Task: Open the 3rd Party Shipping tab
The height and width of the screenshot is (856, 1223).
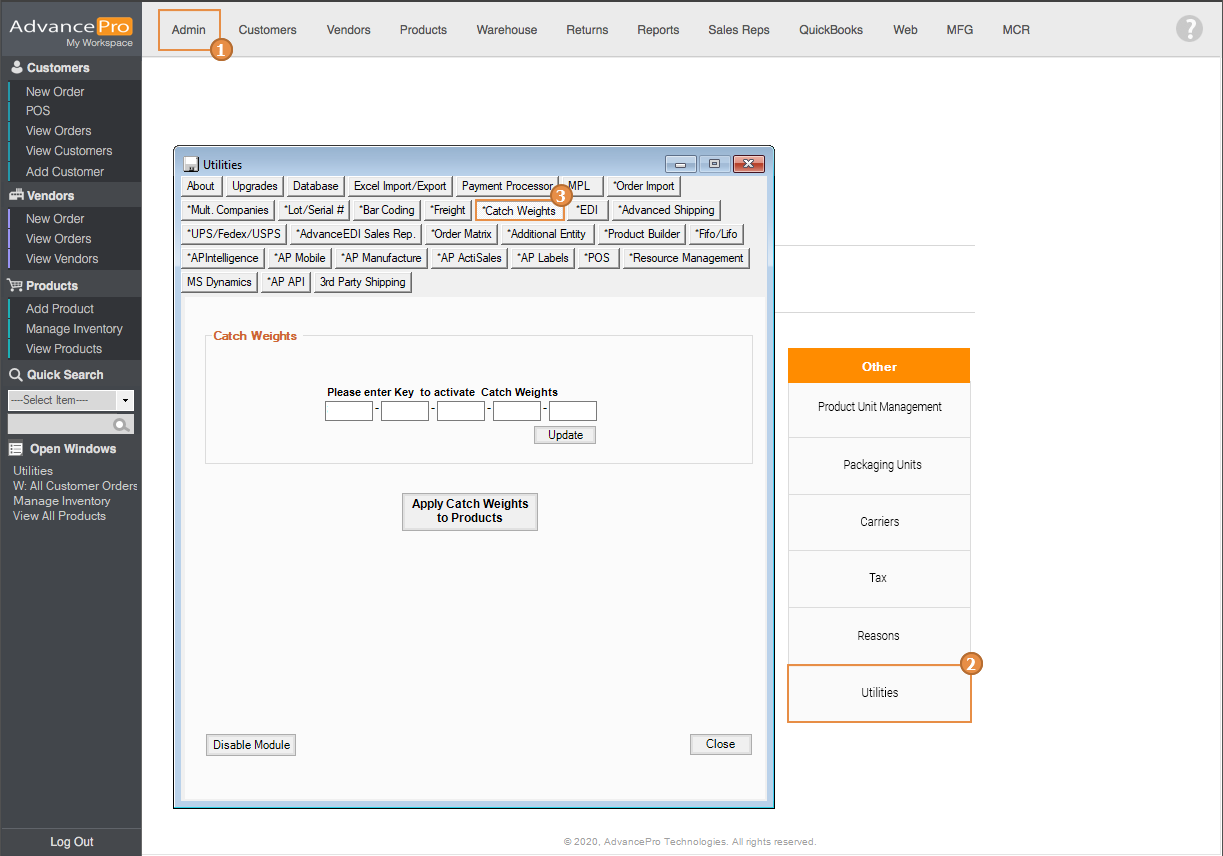Action: tap(362, 282)
